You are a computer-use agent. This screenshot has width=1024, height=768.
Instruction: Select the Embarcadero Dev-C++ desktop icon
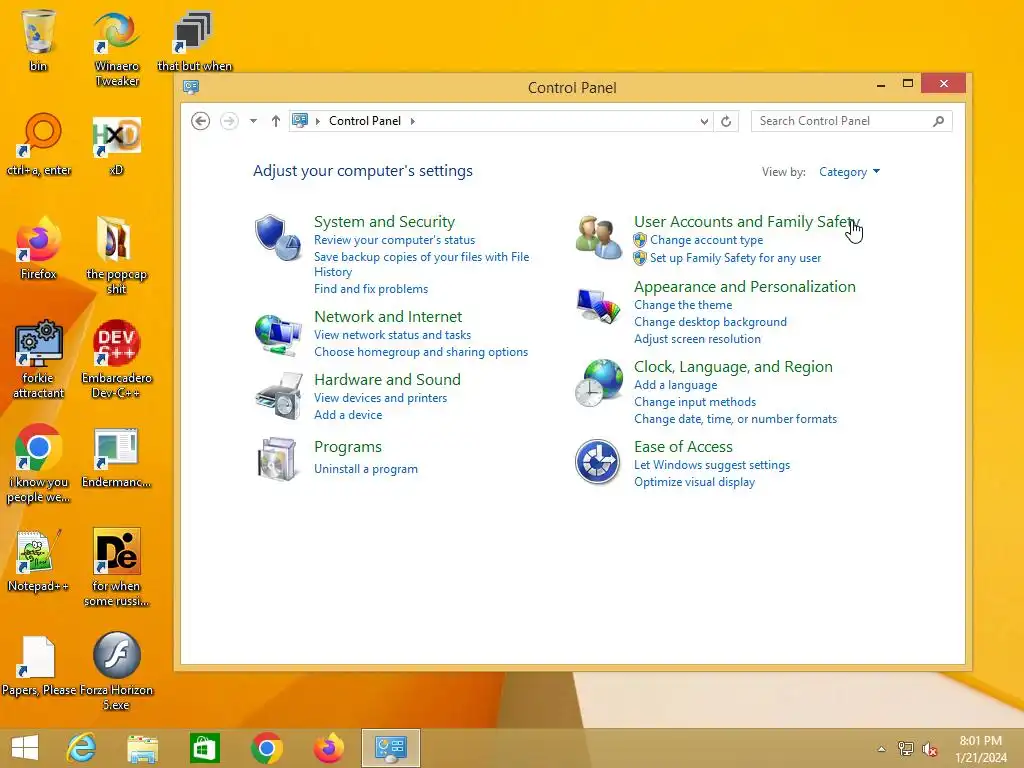pos(117,359)
